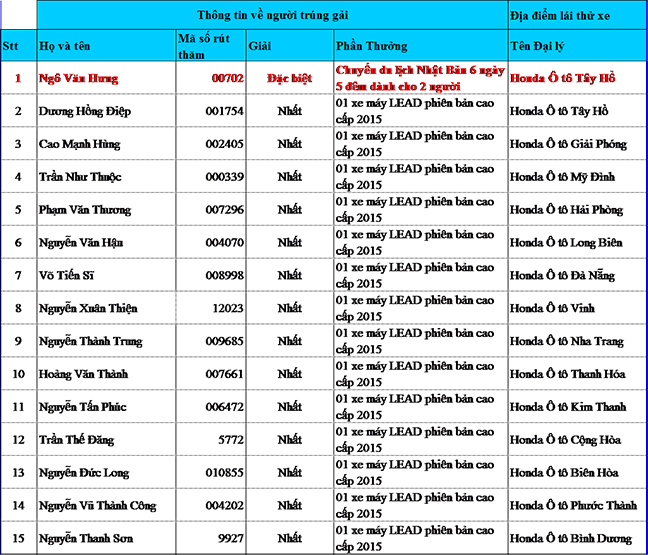Select 'Nhất' prize cell in Võ Tiến Sĩ row
The image size is (648, 555).
coord(290,275)
